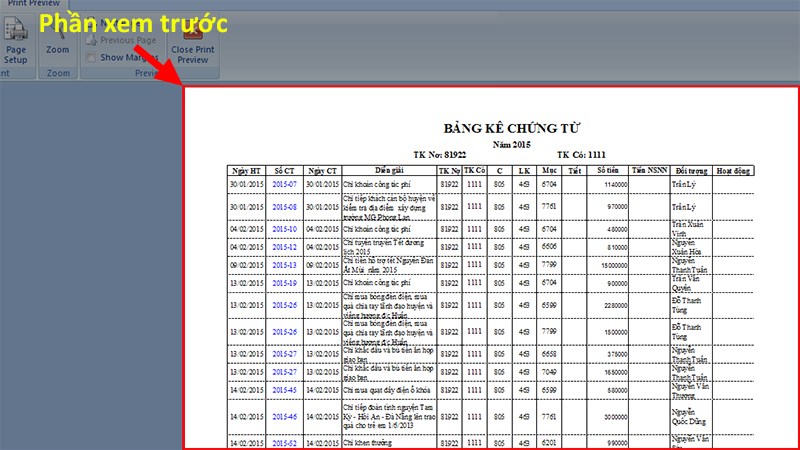Click the 'Diễn giải' column header

389,170
